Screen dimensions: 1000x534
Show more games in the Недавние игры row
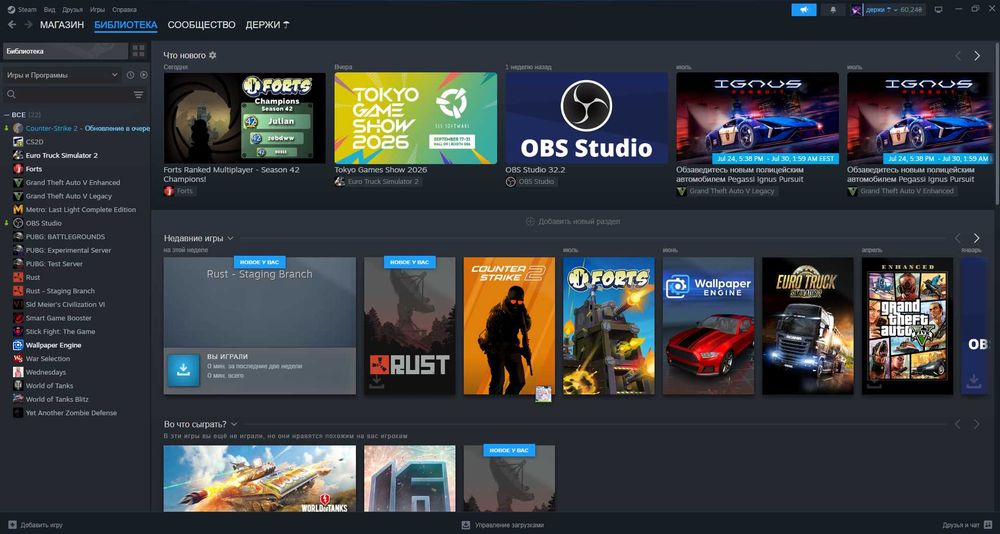pos(976,238)
